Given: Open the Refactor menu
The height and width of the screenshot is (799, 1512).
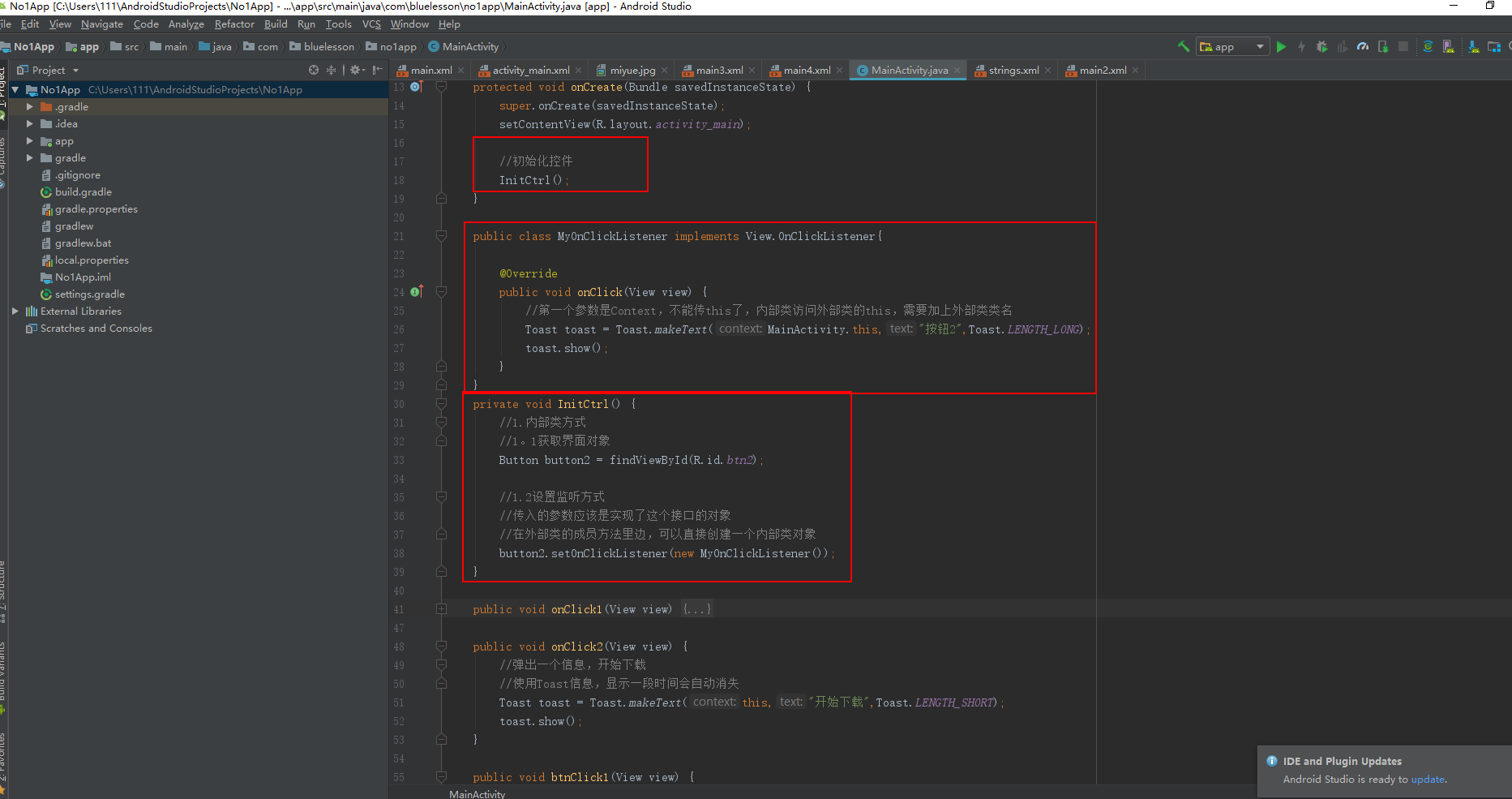Looking at the screenshot, I should (234, 24).
